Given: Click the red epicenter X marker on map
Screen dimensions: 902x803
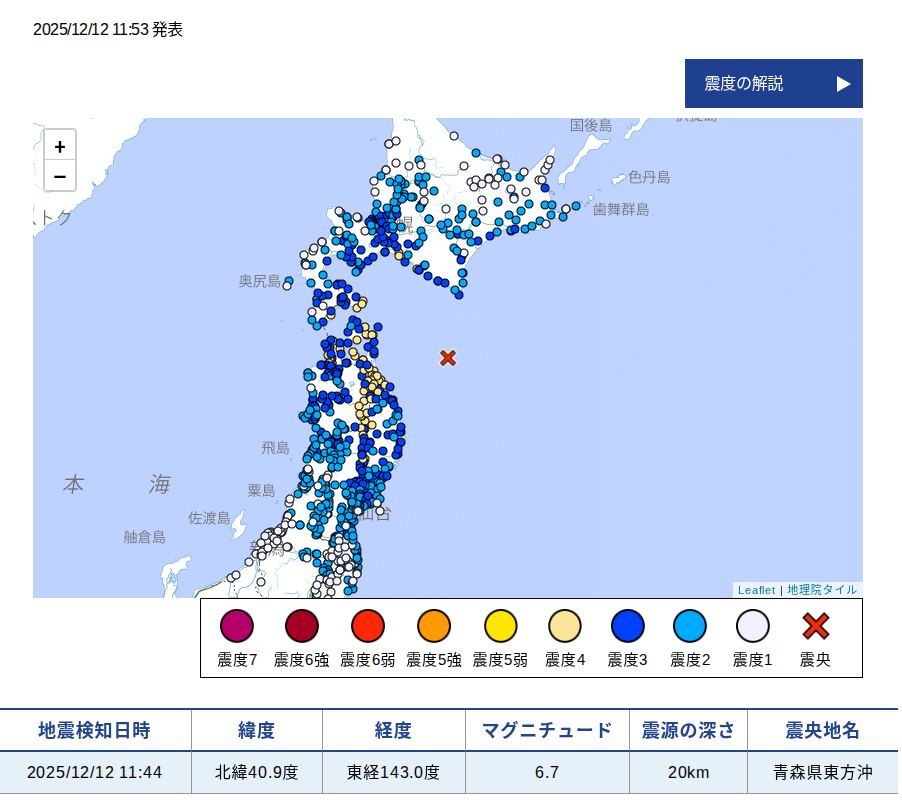Looking at the screenshot, I should pyautogui.click(x=447, y=358).
